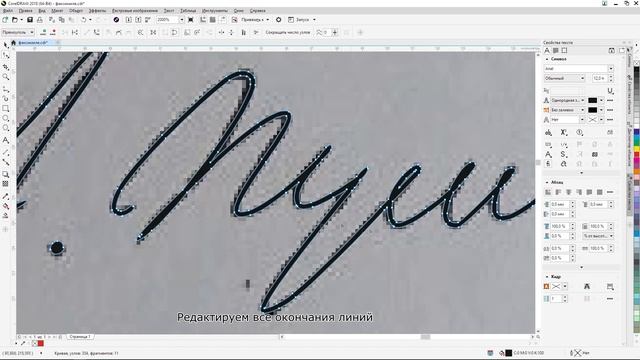Select the Interactive Fill tool
Image resolution: width=640 pixels, height=360 pixels.
pyautogui.click(x=6, y=206)
